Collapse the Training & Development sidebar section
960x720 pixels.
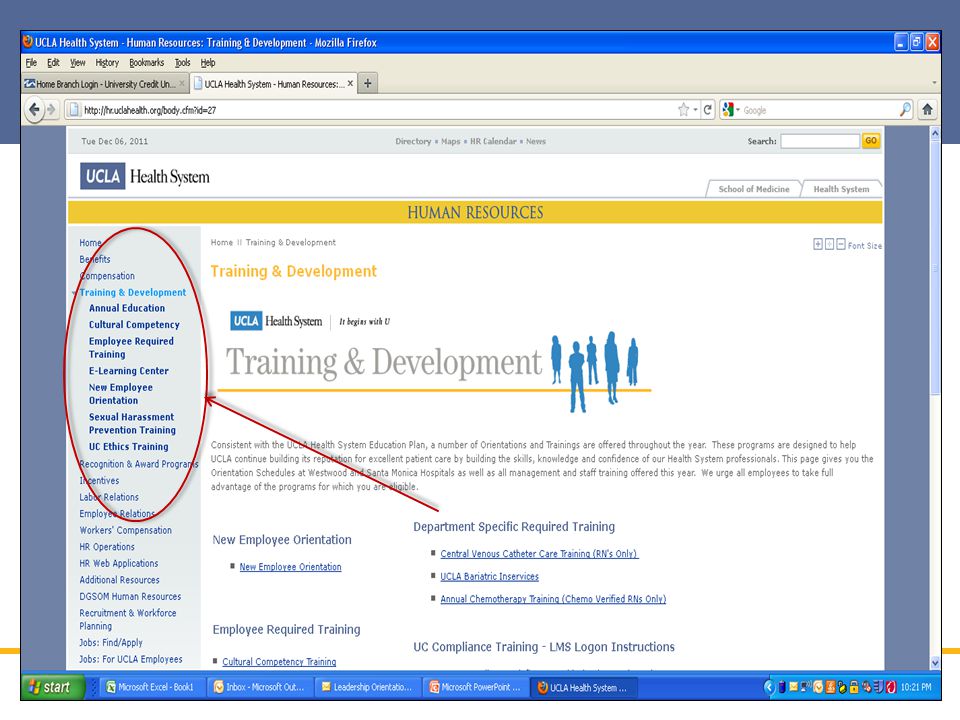coord(75,293)
